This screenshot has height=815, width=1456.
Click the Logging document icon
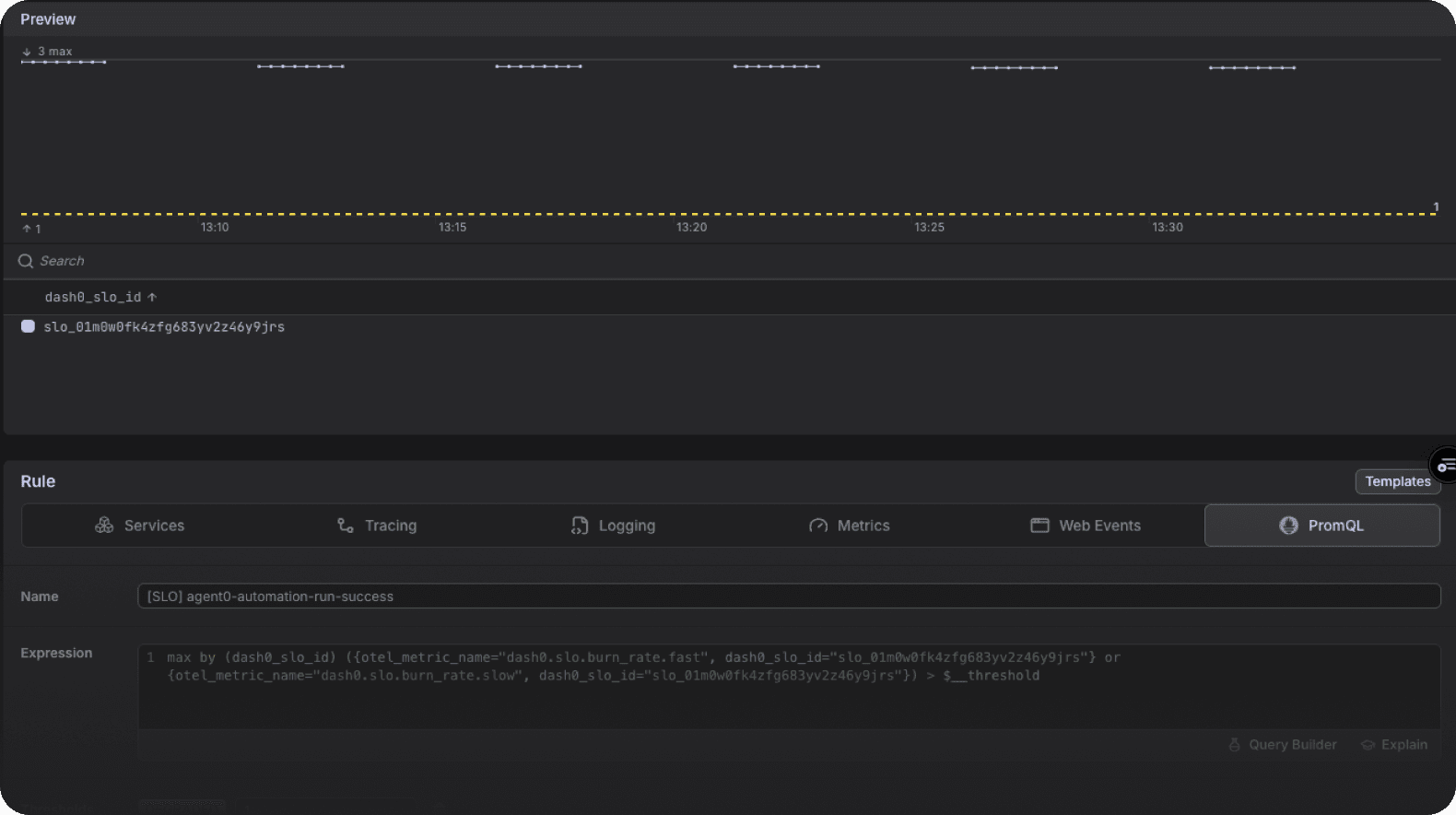pyautogui.click(x=580, y=525)
